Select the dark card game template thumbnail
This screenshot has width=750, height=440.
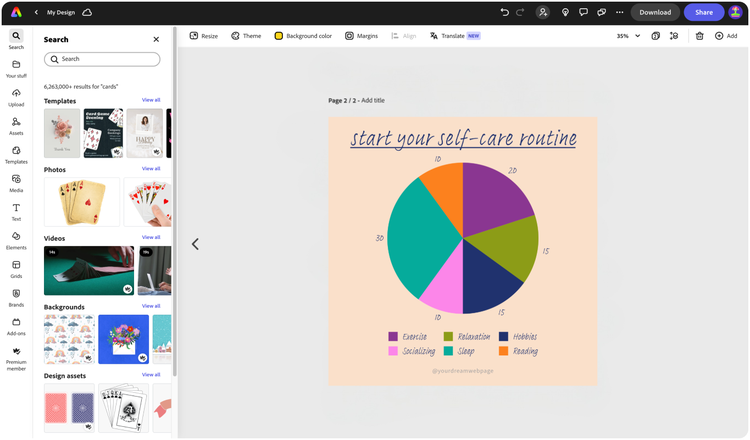[103, 133]
